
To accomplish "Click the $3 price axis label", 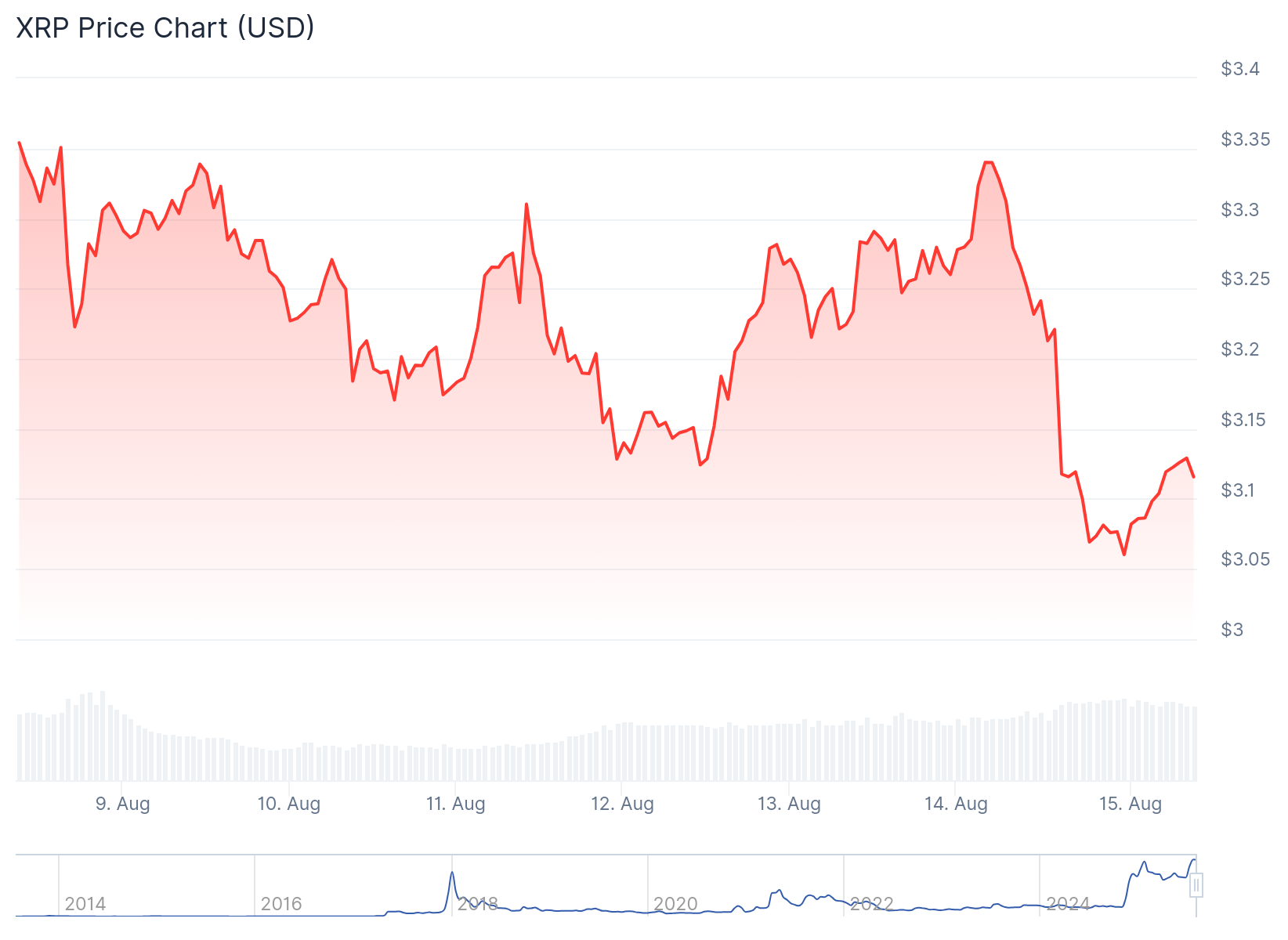I will point(1232,630).
